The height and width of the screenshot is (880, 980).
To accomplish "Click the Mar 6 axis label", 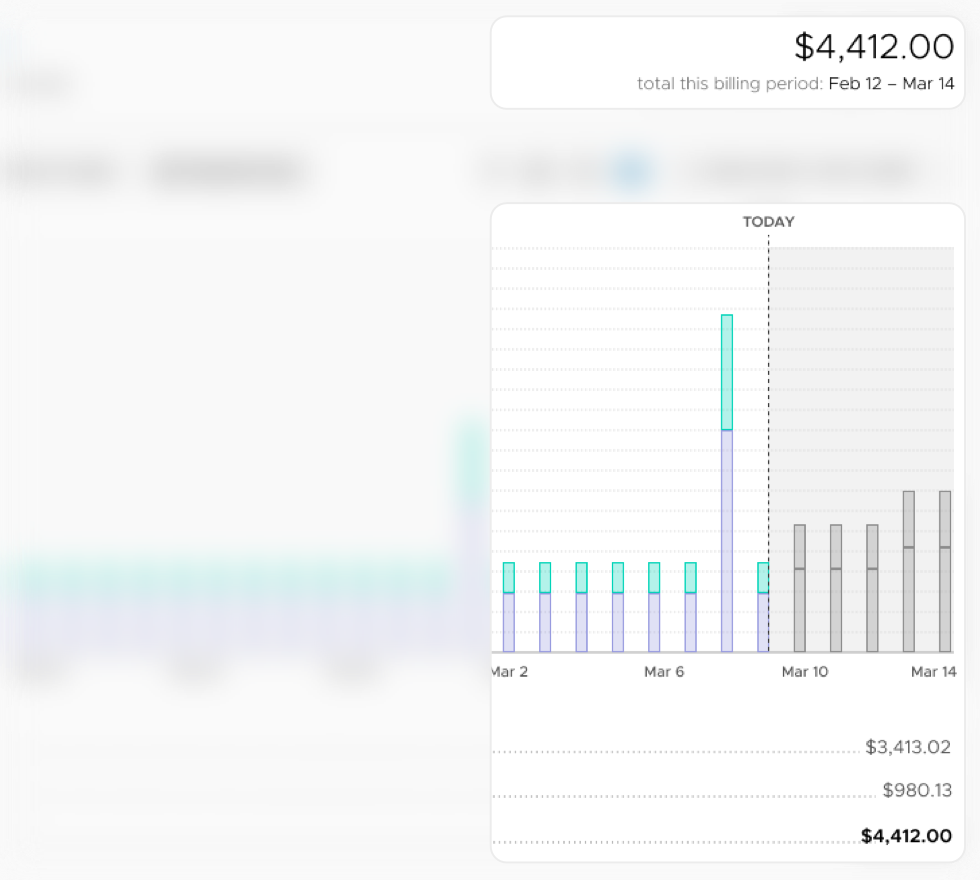I will 664,672.
